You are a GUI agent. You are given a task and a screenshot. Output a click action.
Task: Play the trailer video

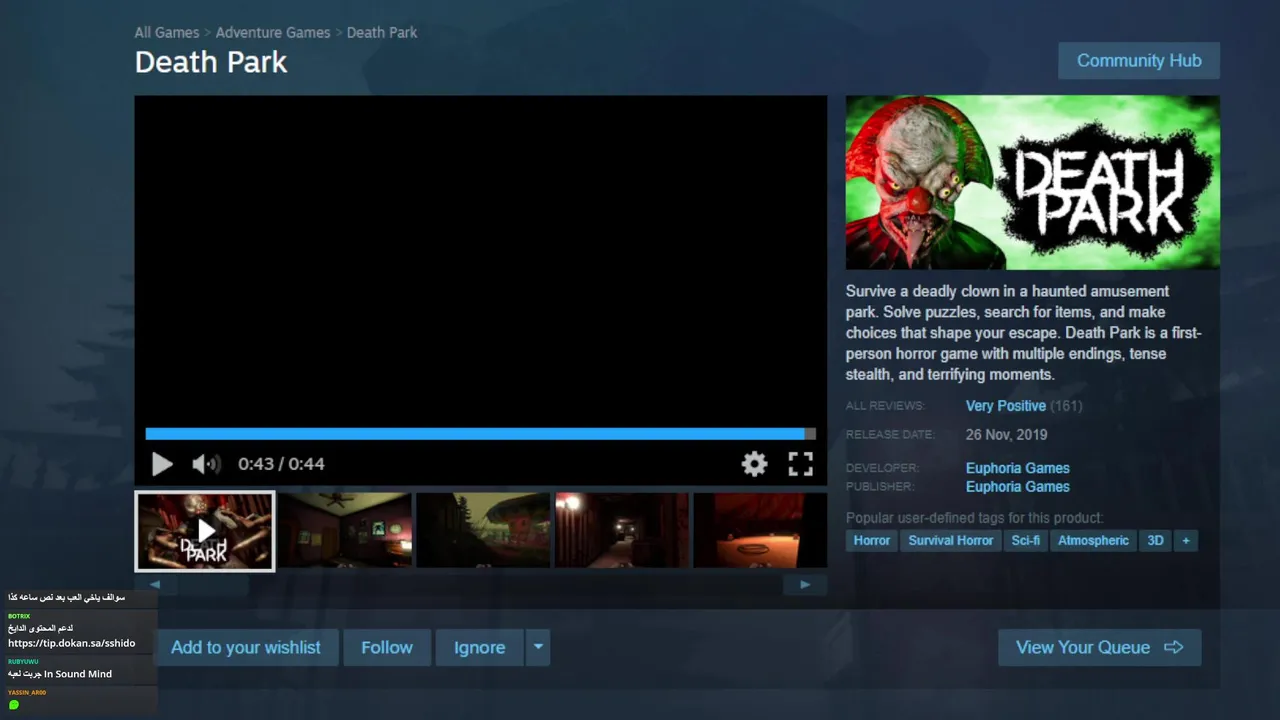(x=162, y=464)
